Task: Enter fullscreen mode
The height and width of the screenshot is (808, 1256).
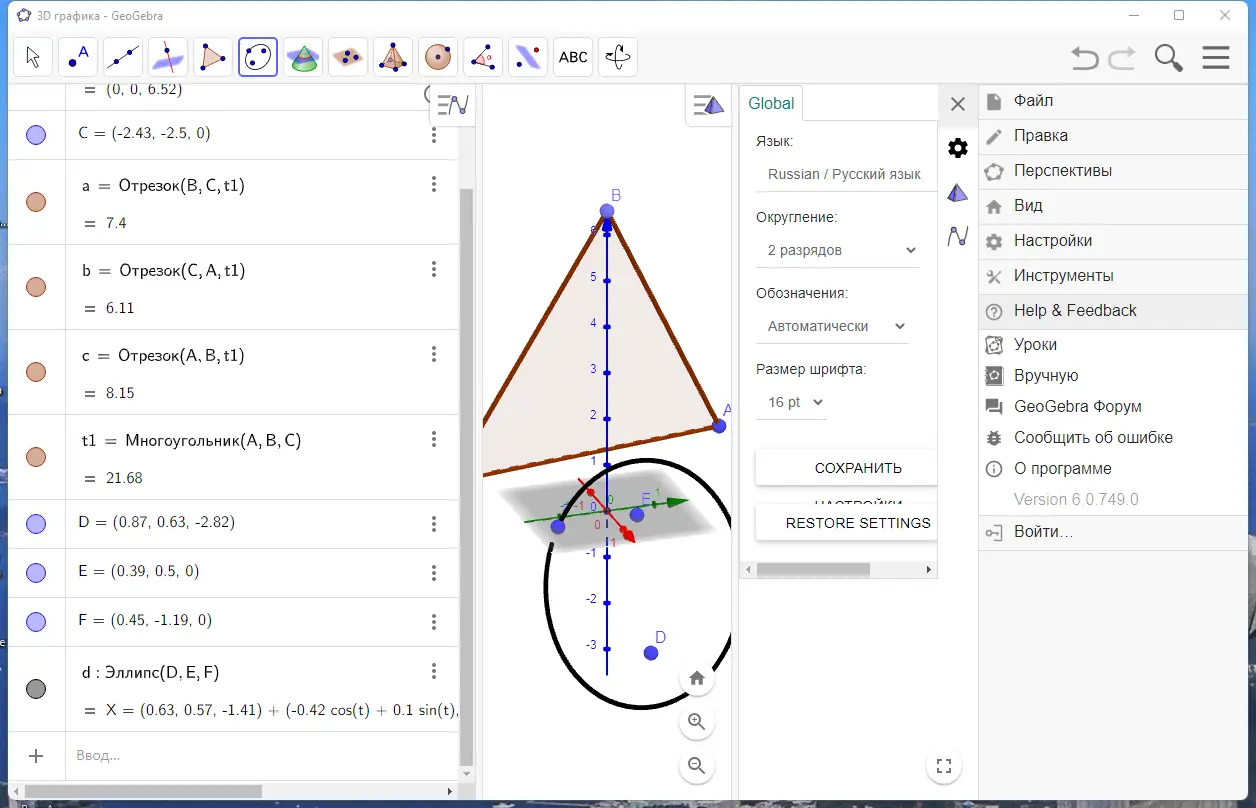Action: pyautogui.click(x=943, y=767)
